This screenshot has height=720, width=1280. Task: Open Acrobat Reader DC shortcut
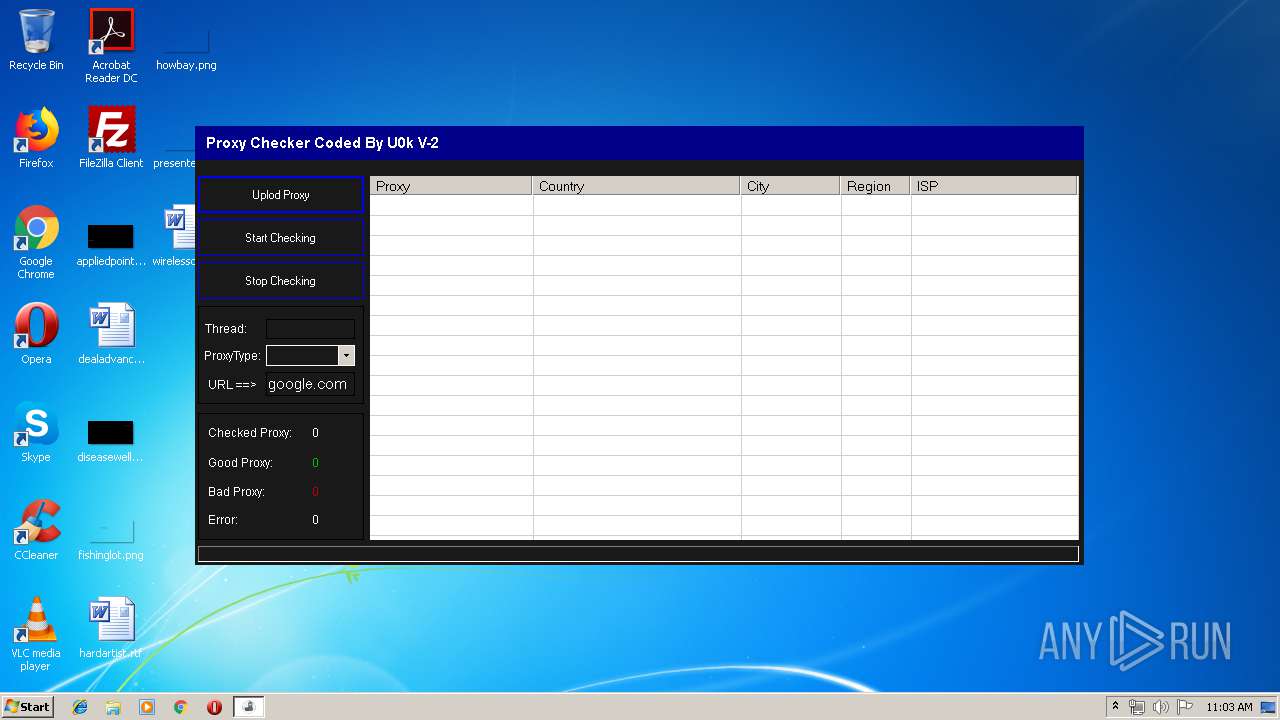[x=111, y=46]
